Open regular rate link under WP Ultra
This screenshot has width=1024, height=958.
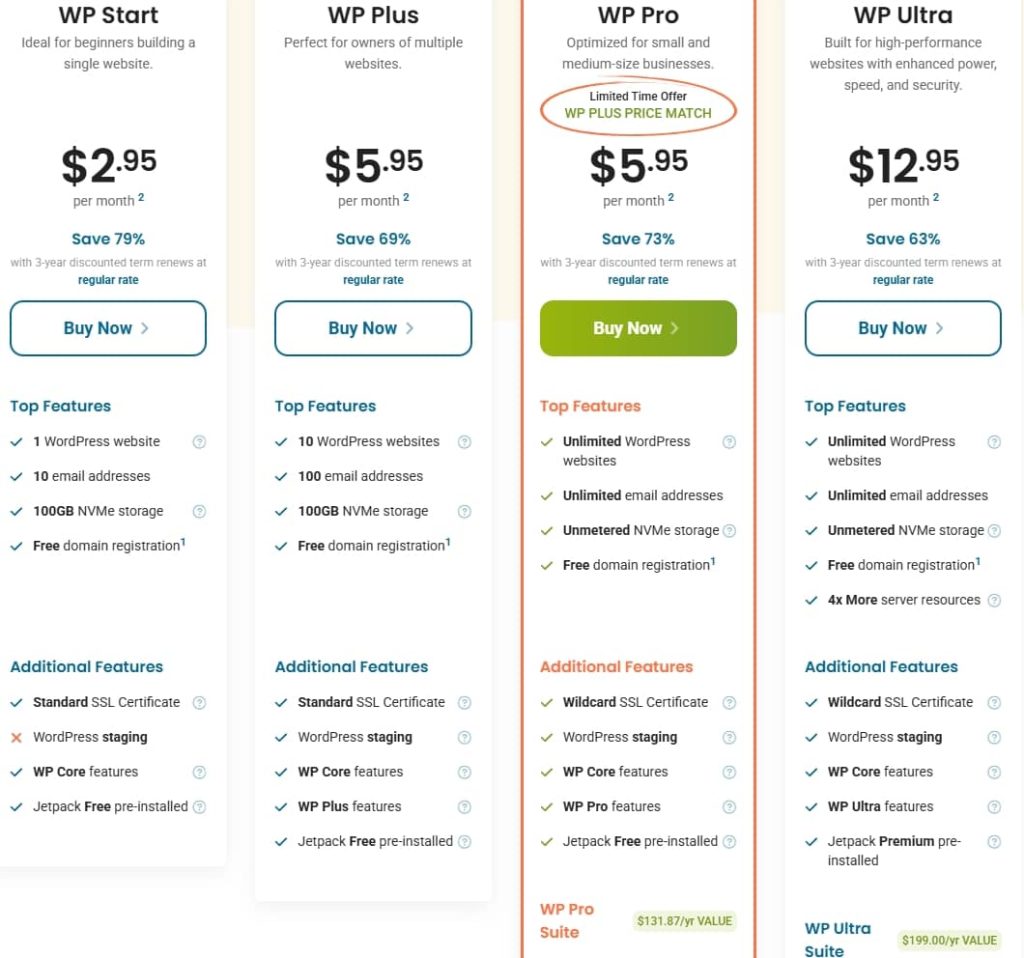pyautogui.click(x=903, y=280)
